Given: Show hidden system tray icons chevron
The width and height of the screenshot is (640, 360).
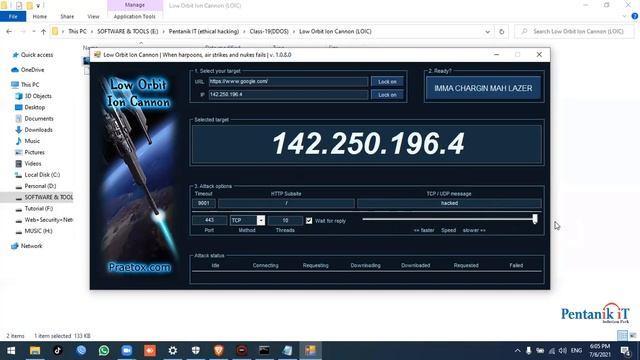Looking at the screenshot, I should coord(517,351).
